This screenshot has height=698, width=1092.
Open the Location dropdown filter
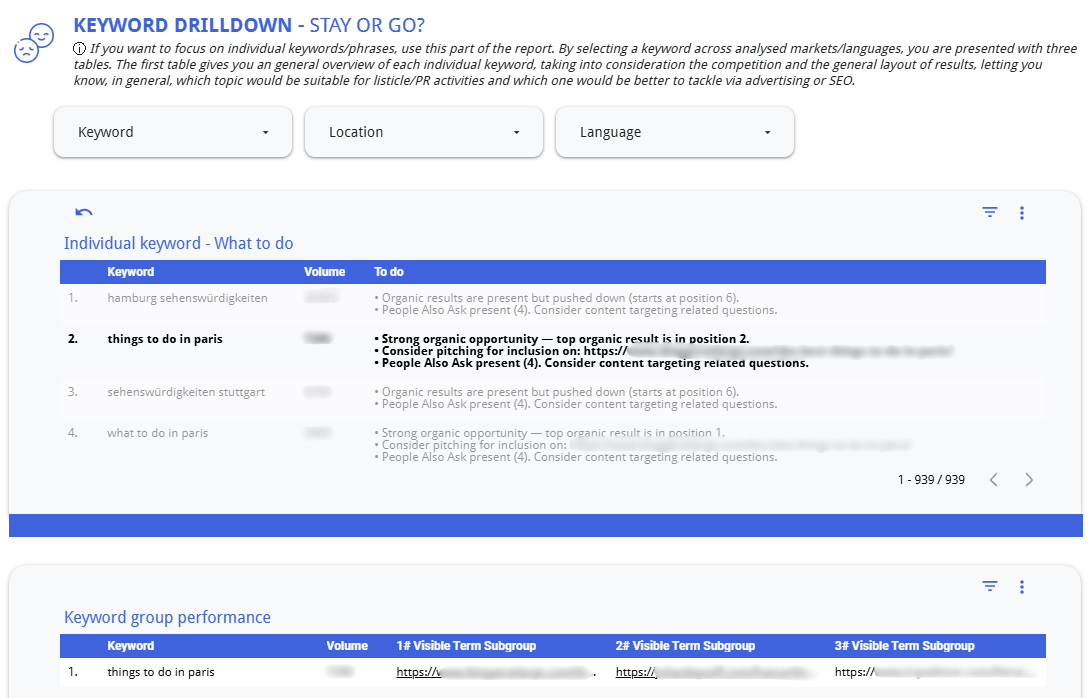coord(423,132)
